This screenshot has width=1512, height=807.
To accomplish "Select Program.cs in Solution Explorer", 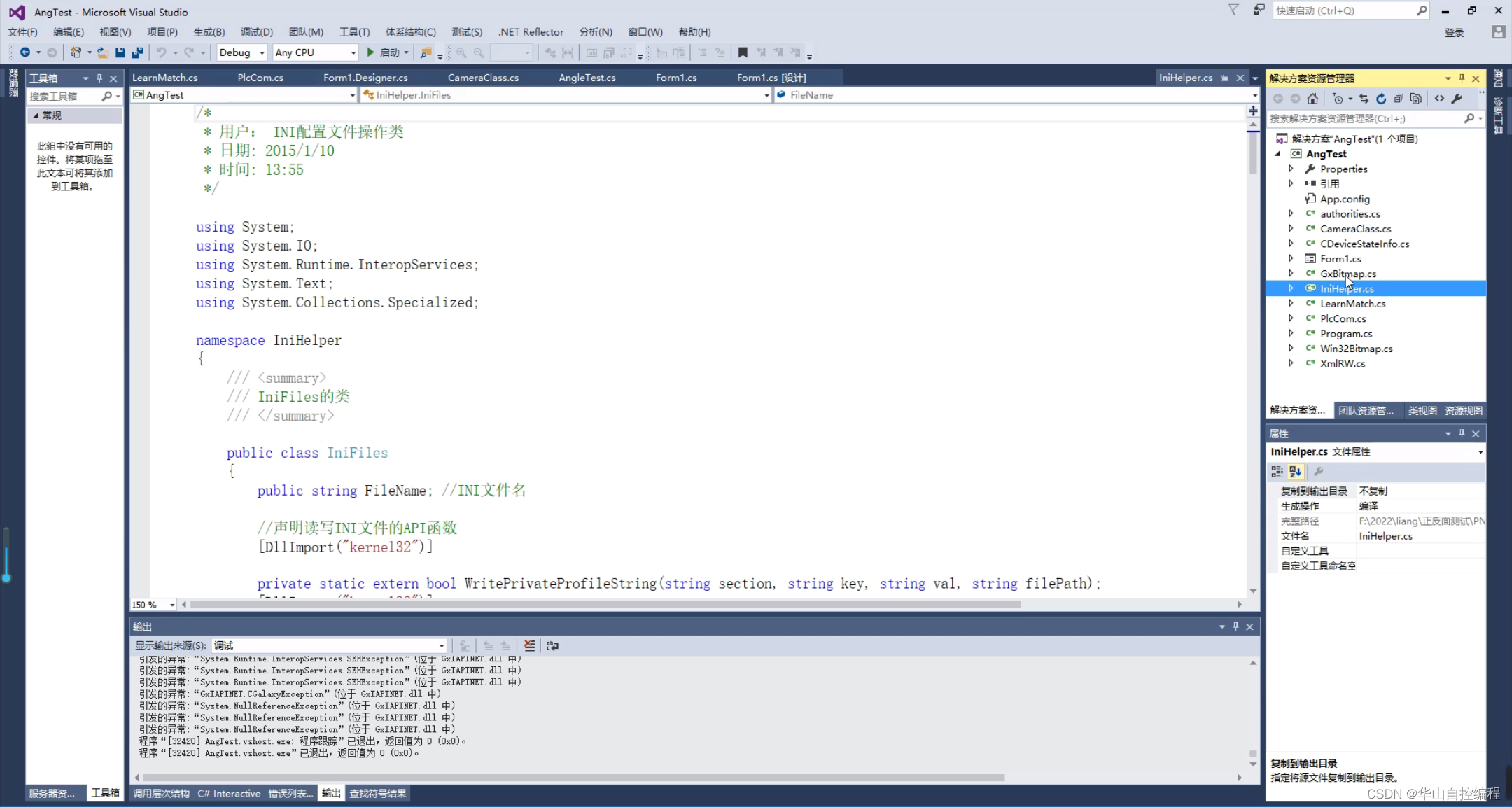I will (1345, 334).
